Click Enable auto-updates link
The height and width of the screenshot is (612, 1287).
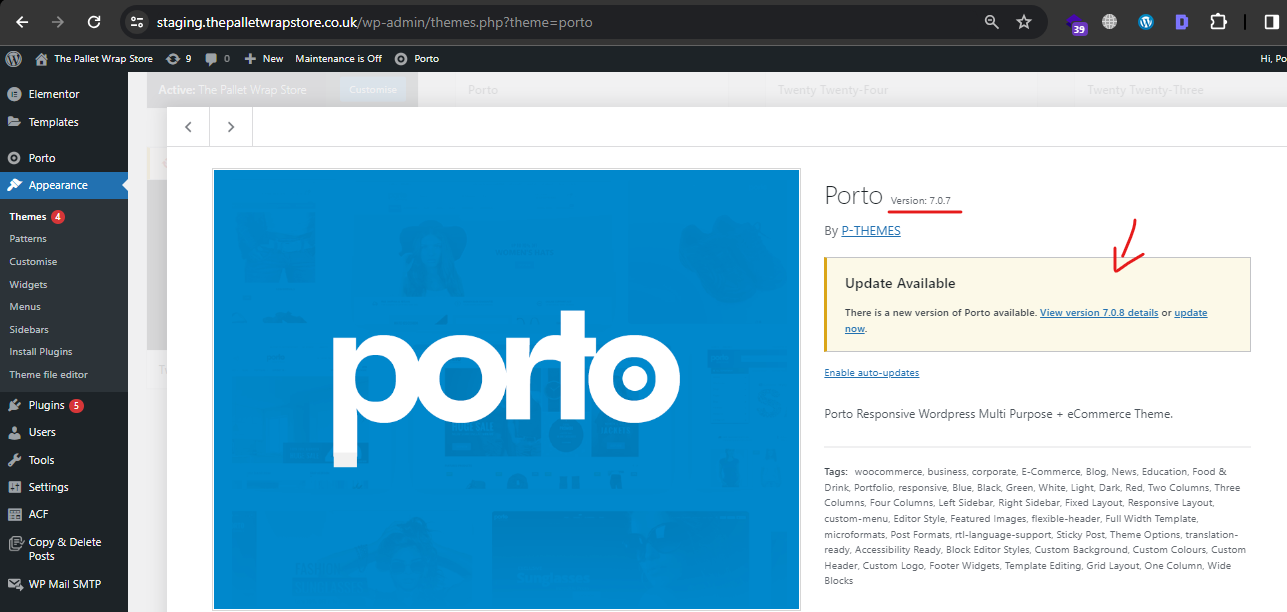(x=871, y=373)
